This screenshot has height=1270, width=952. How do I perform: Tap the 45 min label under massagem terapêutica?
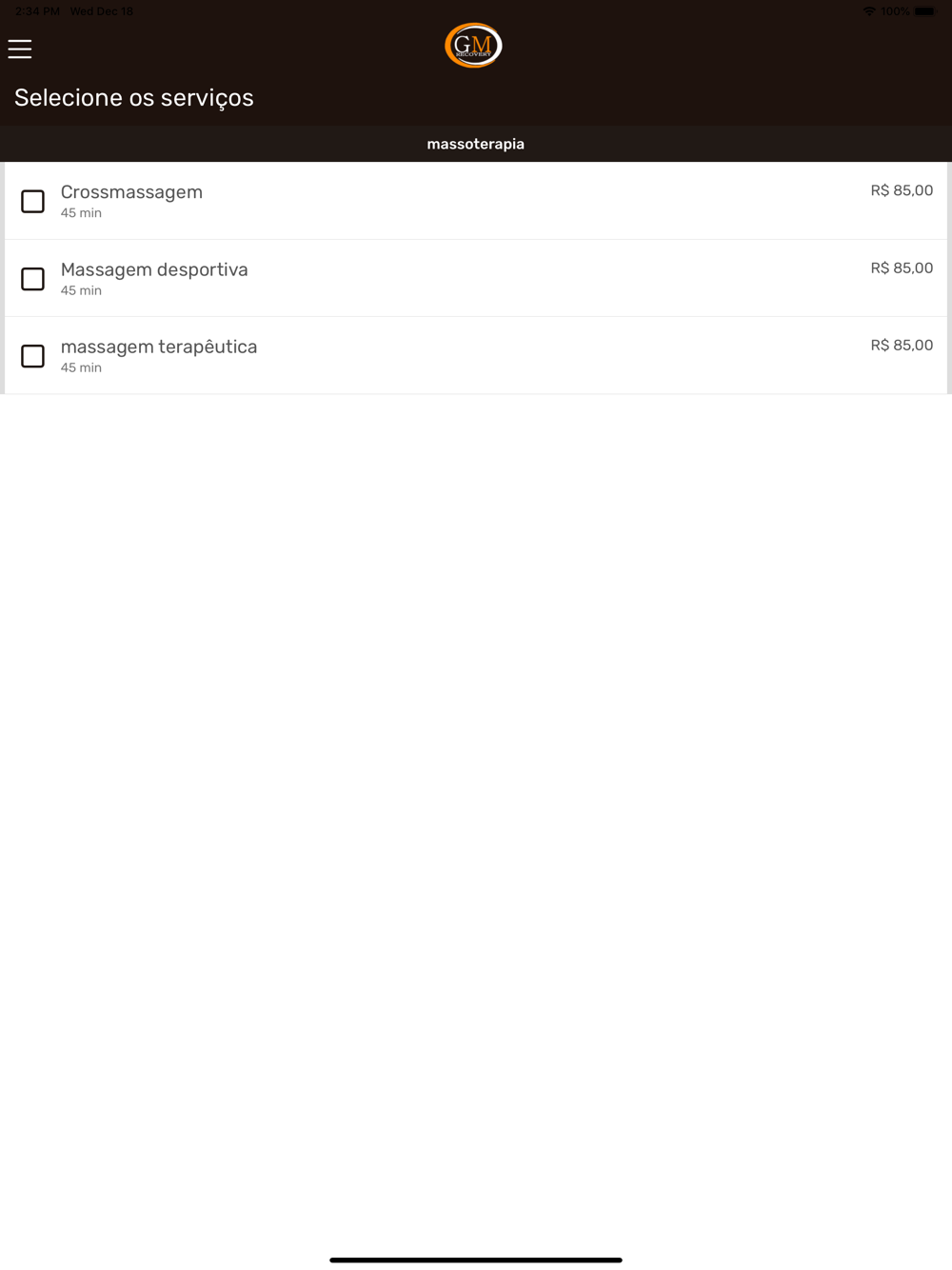(81, 367)
